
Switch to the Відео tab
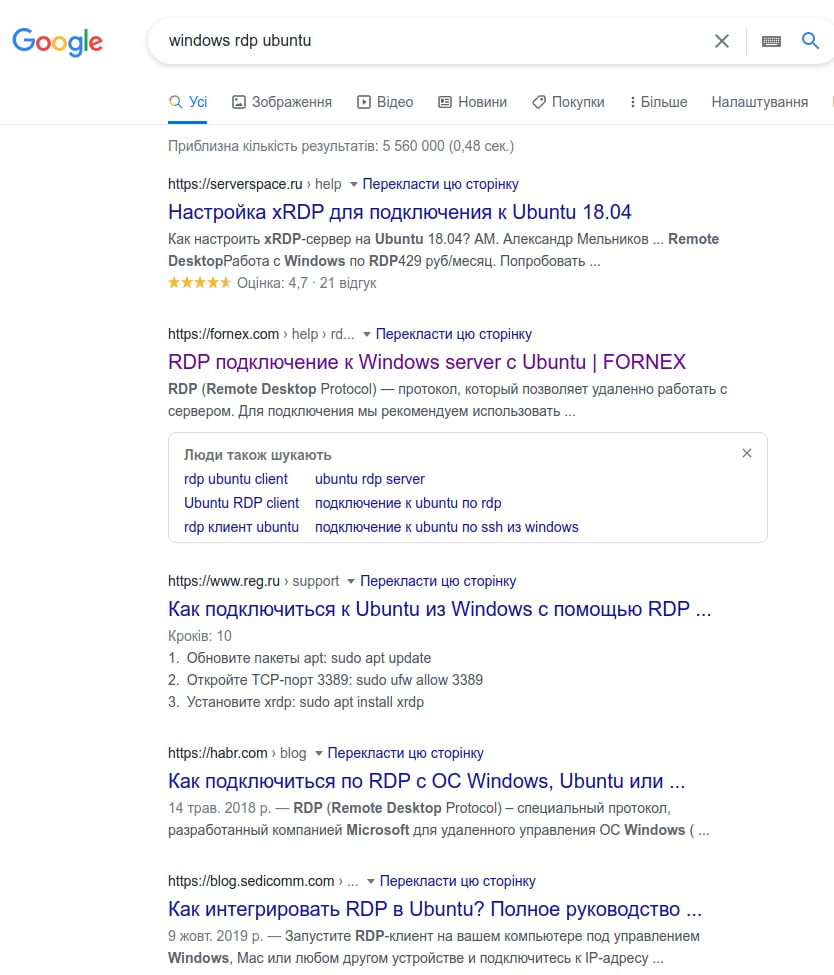[x=385, y=102]
